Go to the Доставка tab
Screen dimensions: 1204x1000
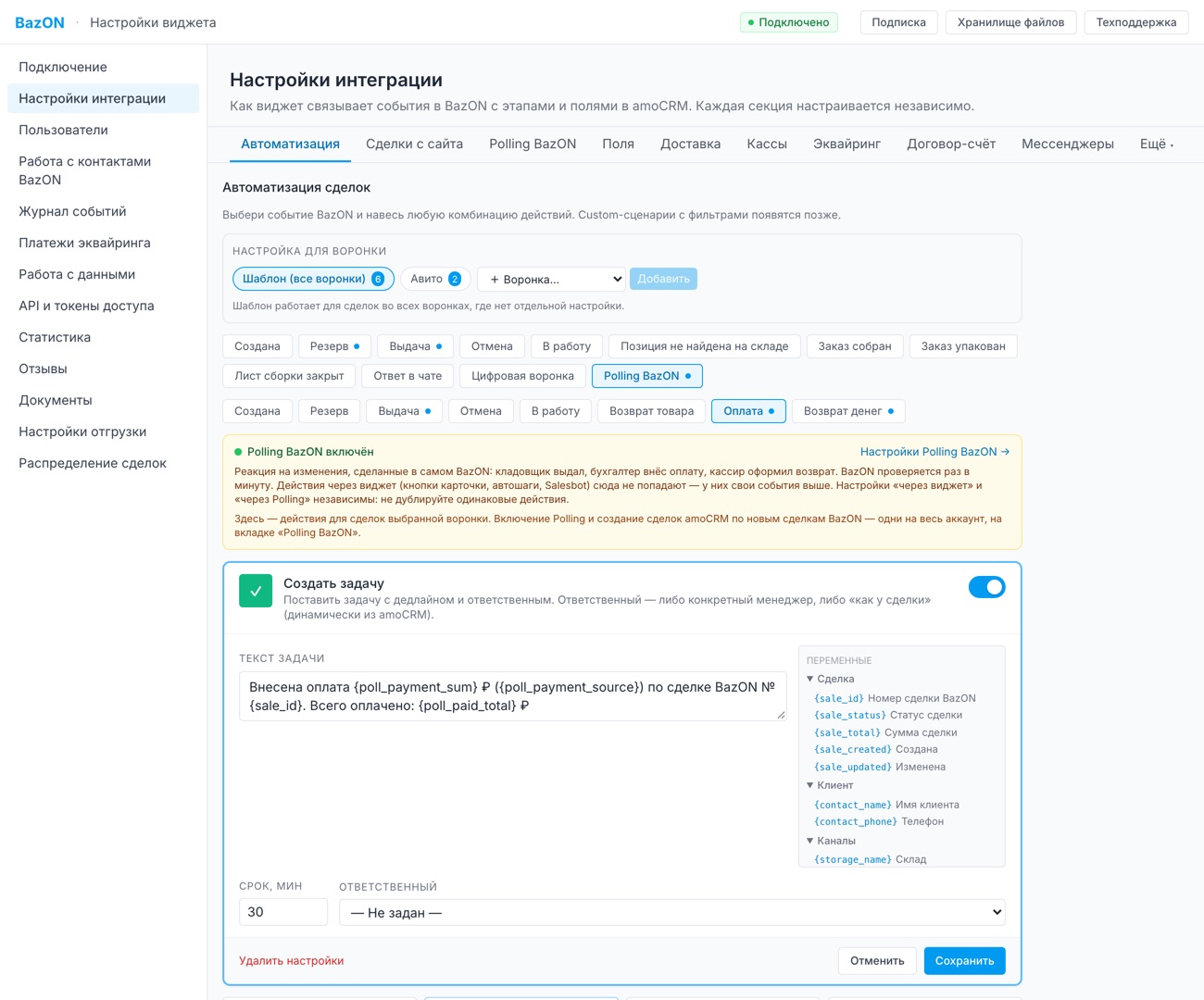click(690, 144)
